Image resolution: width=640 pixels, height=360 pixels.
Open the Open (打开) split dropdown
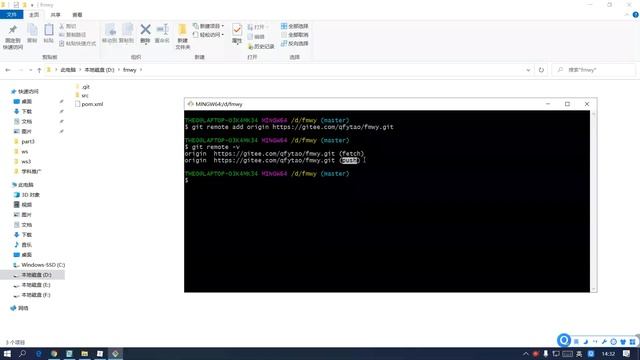[257, 27]
